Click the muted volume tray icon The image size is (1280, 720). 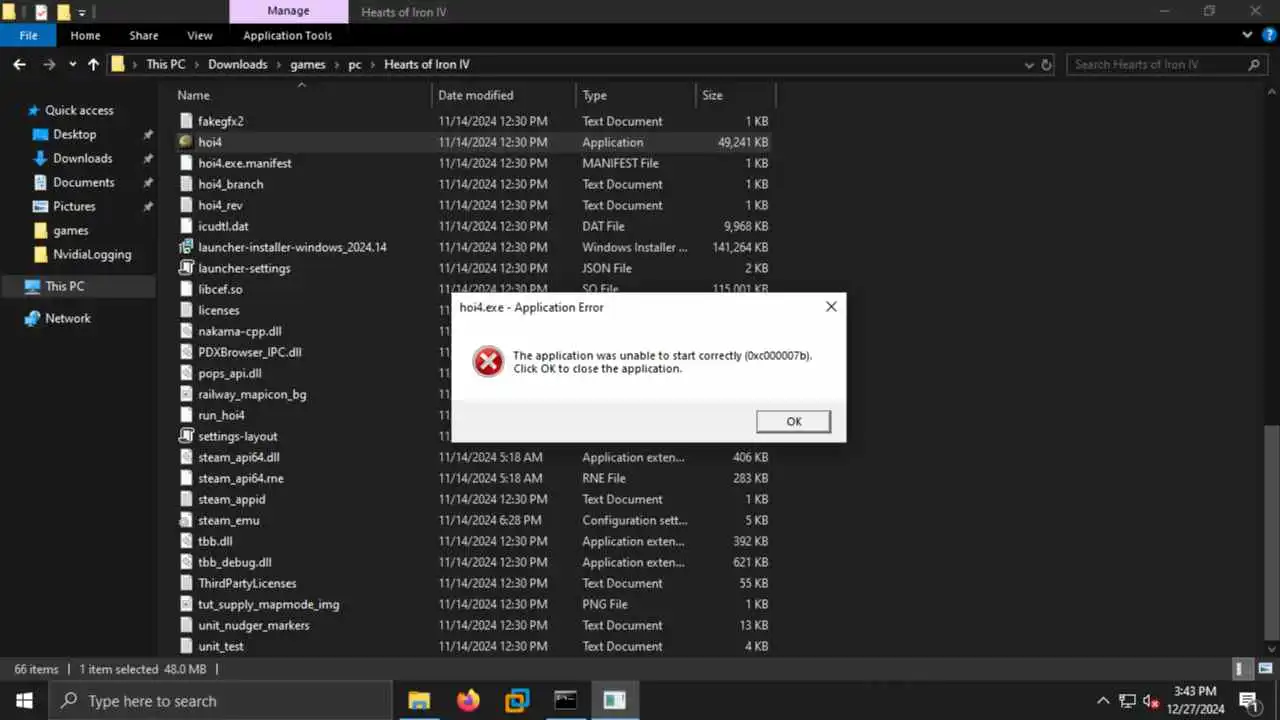[x=1151, y=700]
